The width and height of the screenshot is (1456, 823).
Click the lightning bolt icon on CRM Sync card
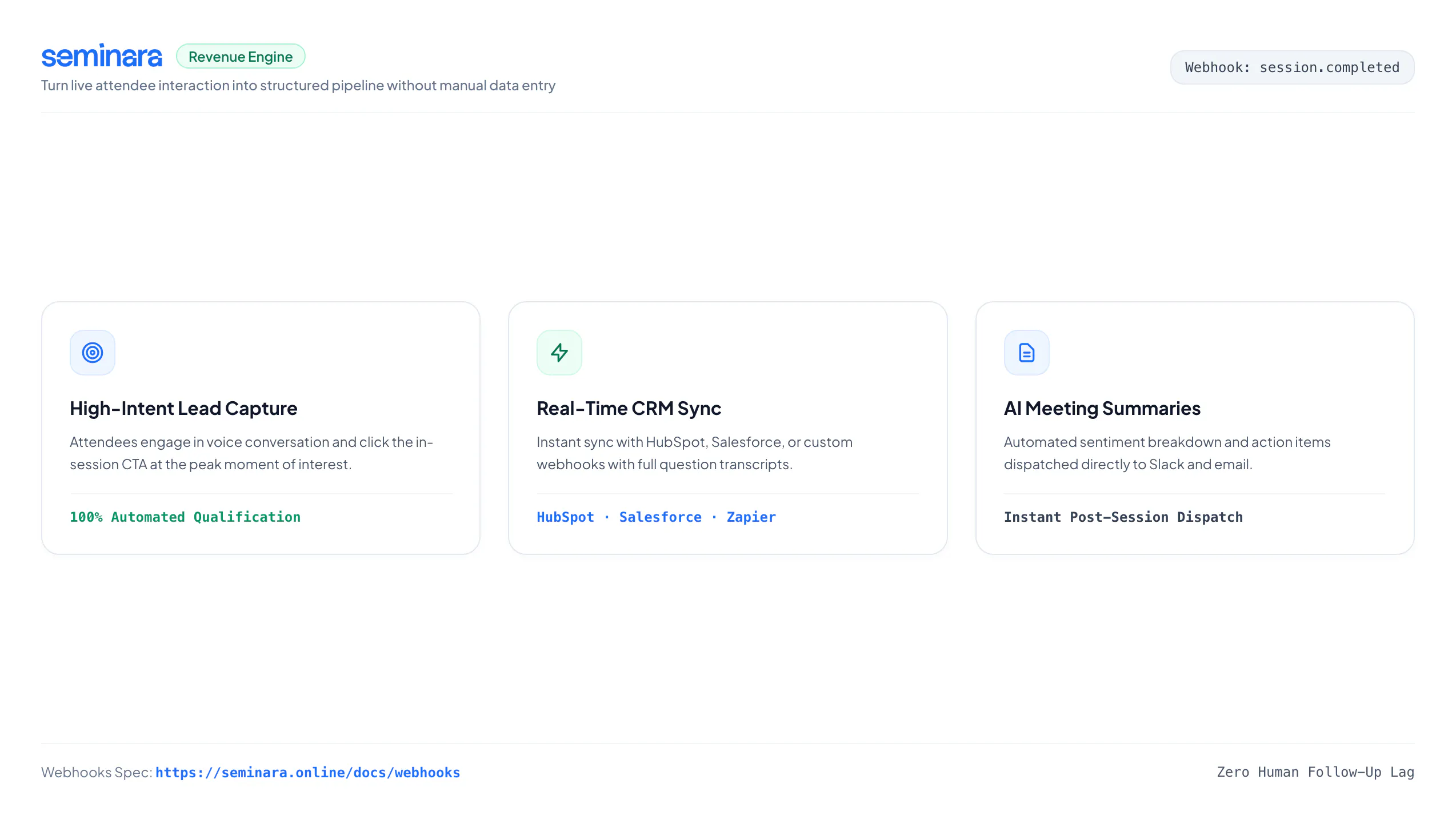(559, 353)
